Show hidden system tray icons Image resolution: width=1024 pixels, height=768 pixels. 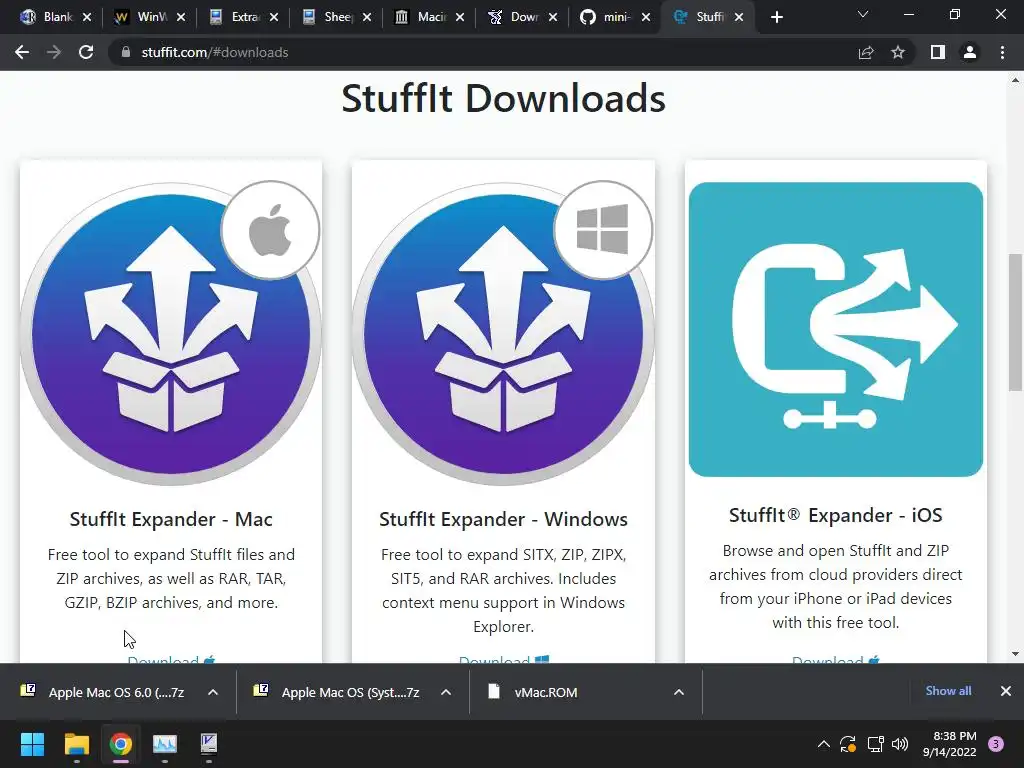824,744
